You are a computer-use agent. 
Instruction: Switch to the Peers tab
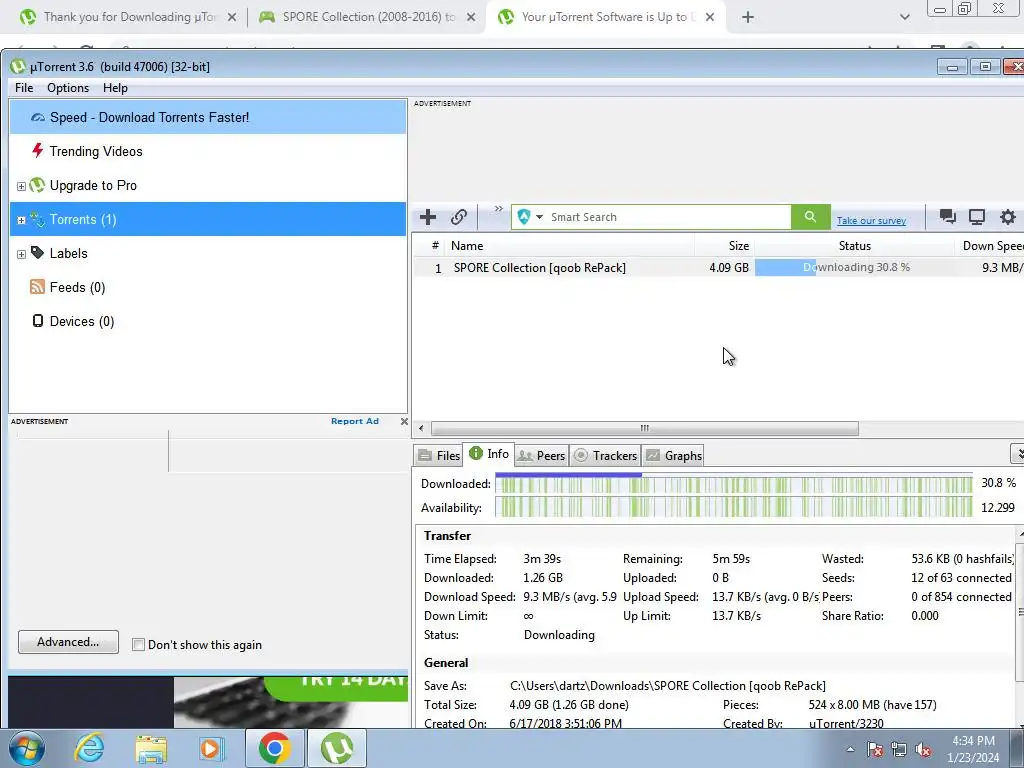(x=541, y=456)
